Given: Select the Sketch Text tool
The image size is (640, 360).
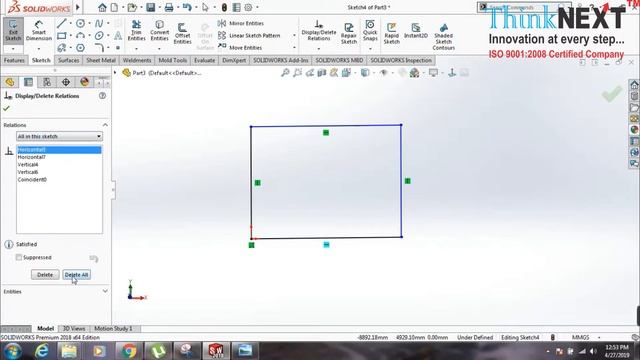Looking at the screenshot, I should tap(118, 36).
